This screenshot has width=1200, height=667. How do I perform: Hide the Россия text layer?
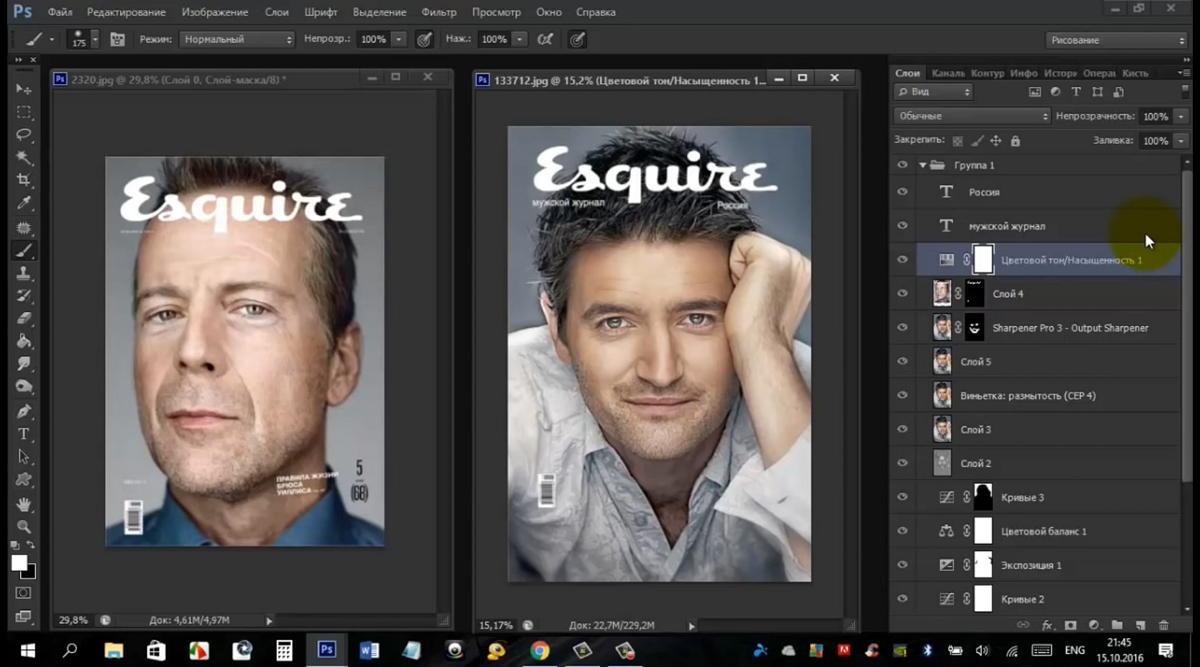click(x=902, y=192)
